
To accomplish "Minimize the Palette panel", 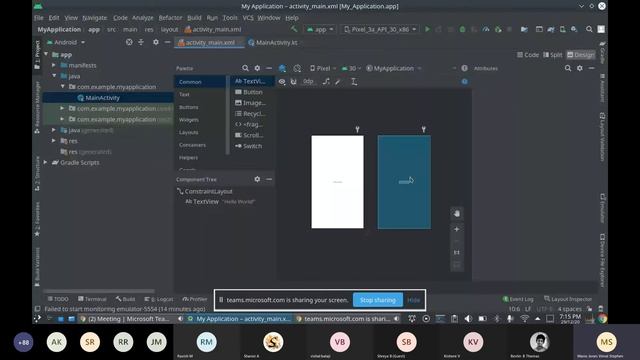I will click(x=269, y=68).
